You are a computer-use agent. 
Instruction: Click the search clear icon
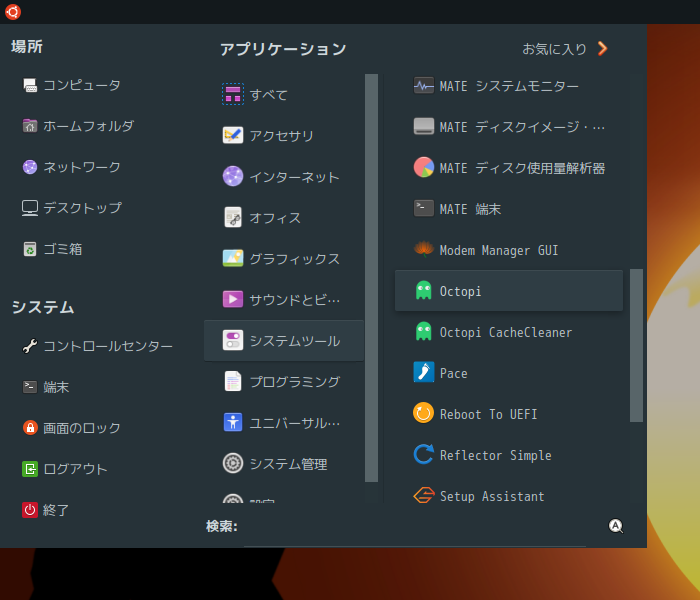[616, 526]
